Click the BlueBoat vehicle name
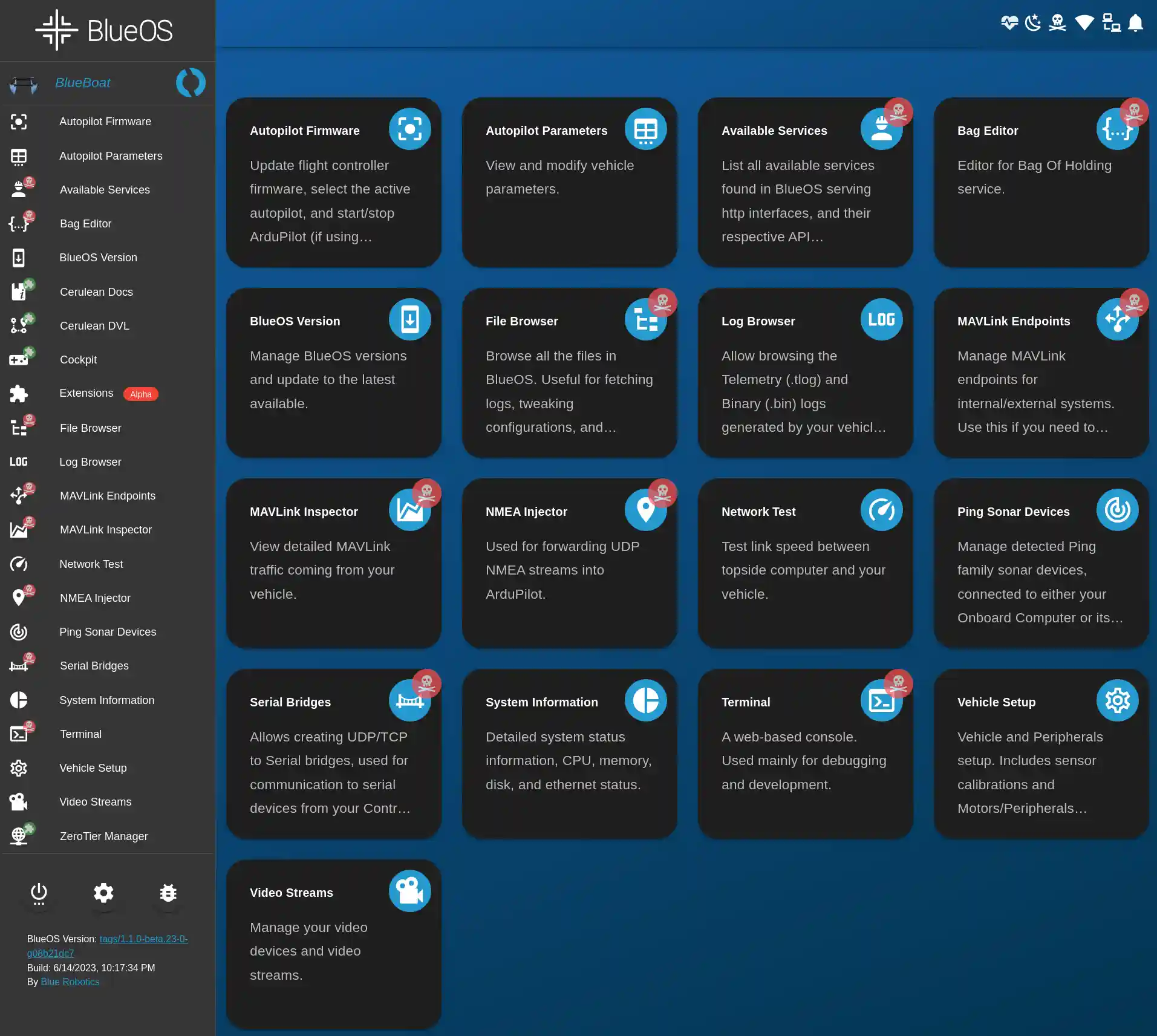Image resolution: width=1157 pixels, height=1036 pixels. [83, 82]
